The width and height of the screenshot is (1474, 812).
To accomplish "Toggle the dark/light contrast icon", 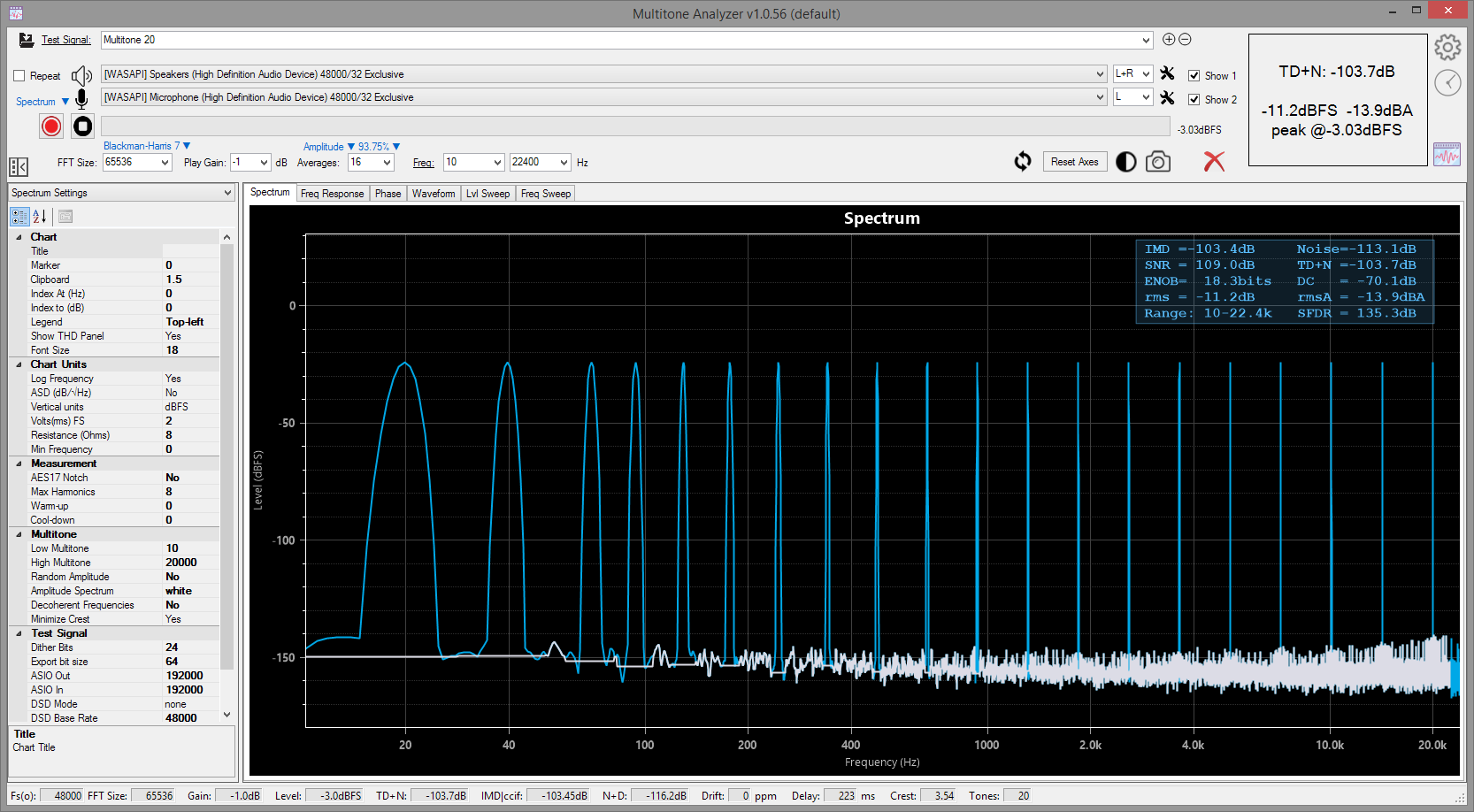I will coord(1126,162).
